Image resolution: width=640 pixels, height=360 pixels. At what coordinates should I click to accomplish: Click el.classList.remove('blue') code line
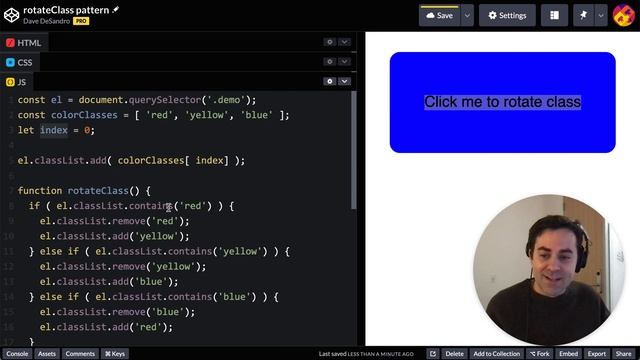(117, 312)
